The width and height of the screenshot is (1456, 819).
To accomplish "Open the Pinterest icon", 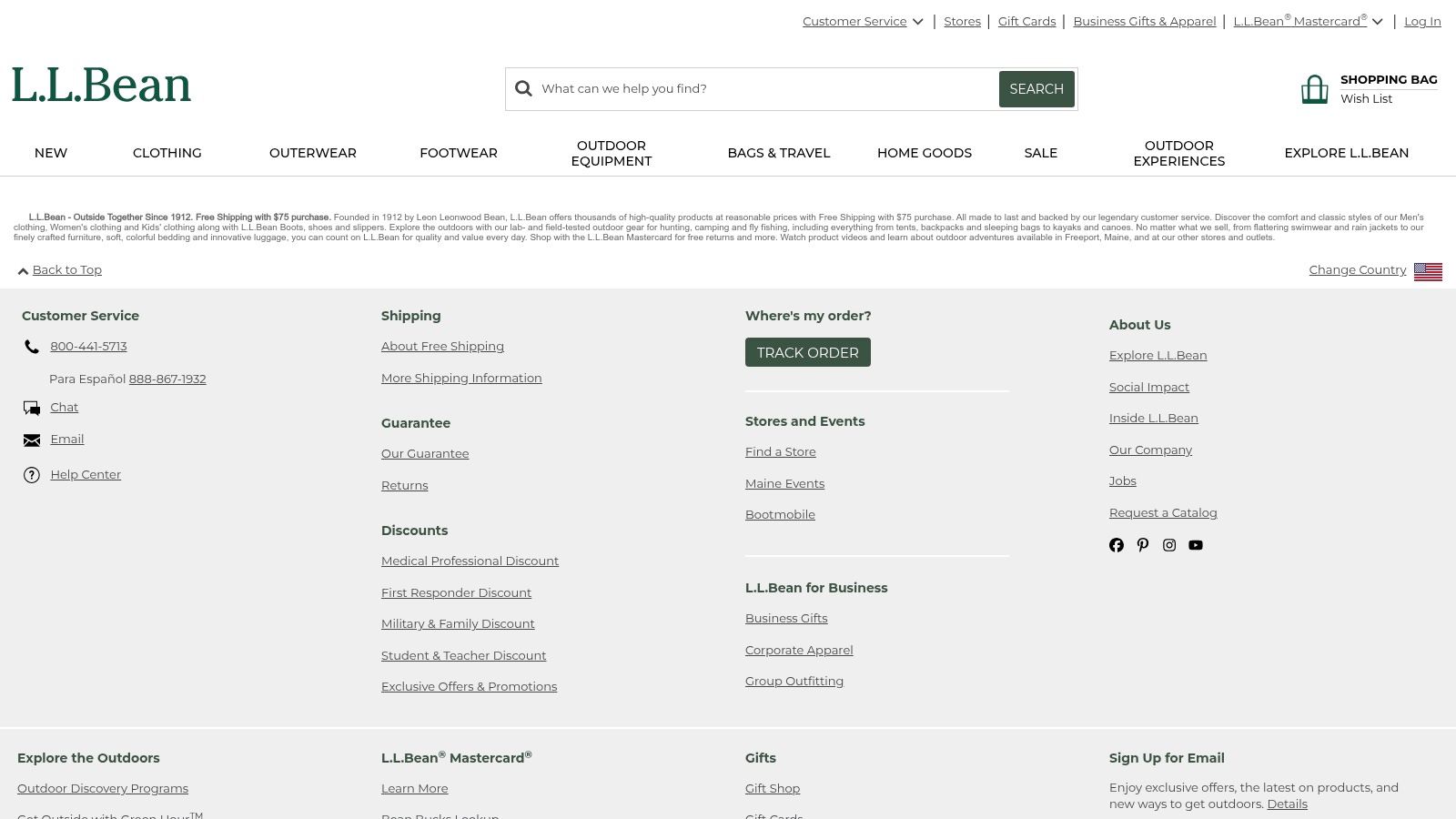I will point(1143,545).
